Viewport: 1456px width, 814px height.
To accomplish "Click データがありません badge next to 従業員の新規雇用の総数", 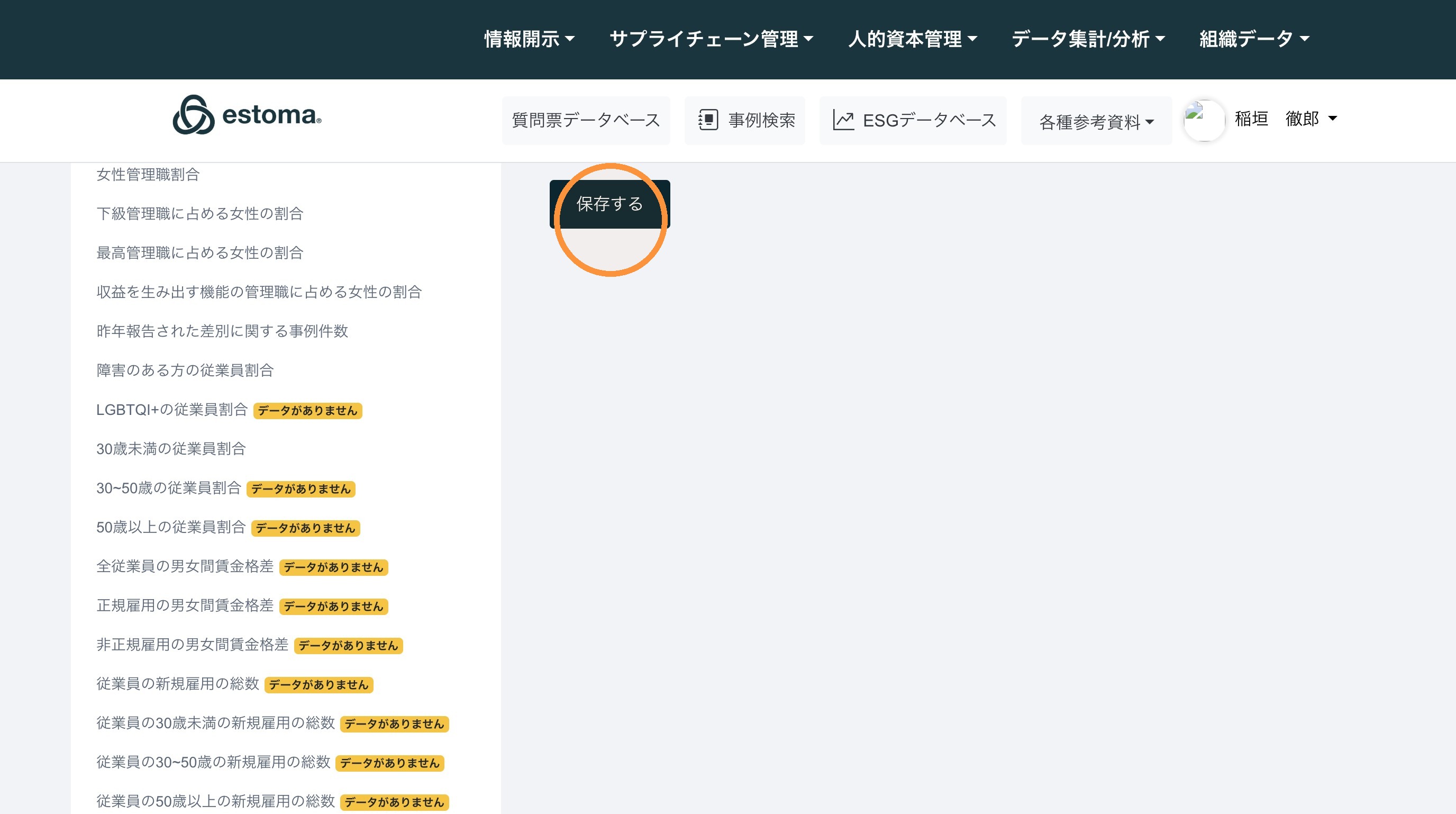I will point(319,684).
